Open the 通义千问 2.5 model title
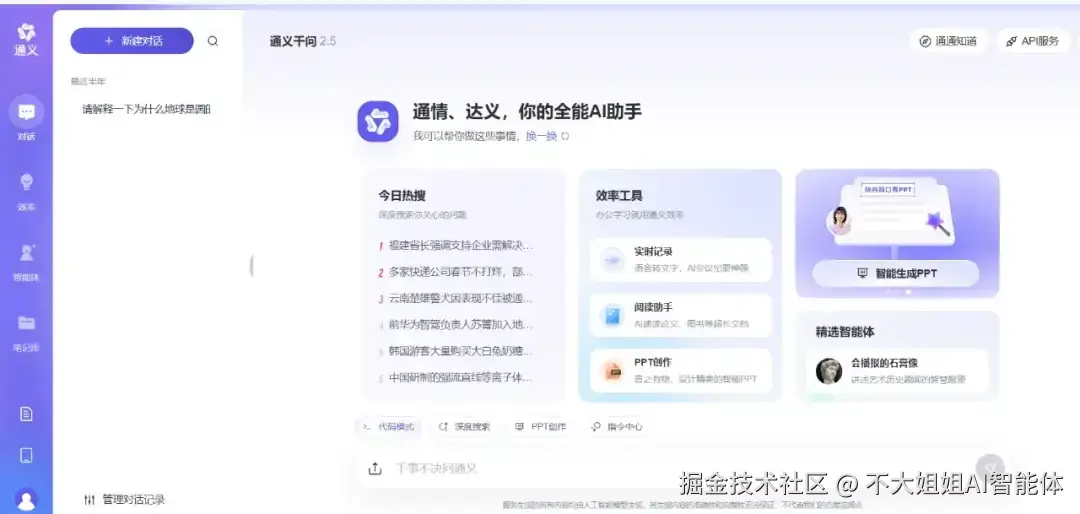Viewport: 1080px width, 514px height. [302, 41]
